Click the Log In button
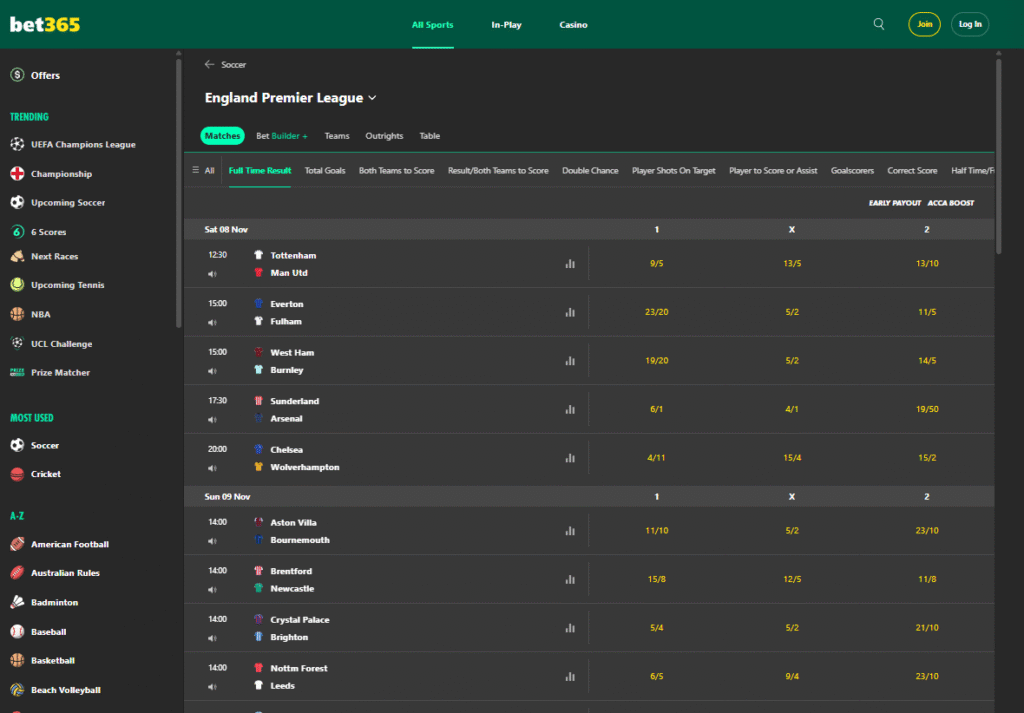The height and width of the screenshot is (713, 1024). [x=970, y=24]
